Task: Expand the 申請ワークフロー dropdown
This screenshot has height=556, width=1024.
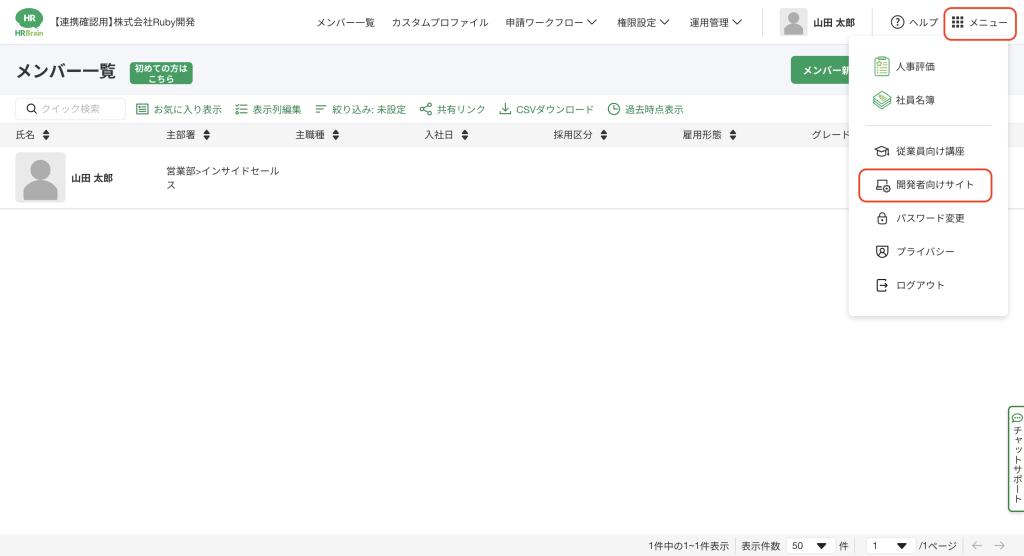Action: [551, 22]
